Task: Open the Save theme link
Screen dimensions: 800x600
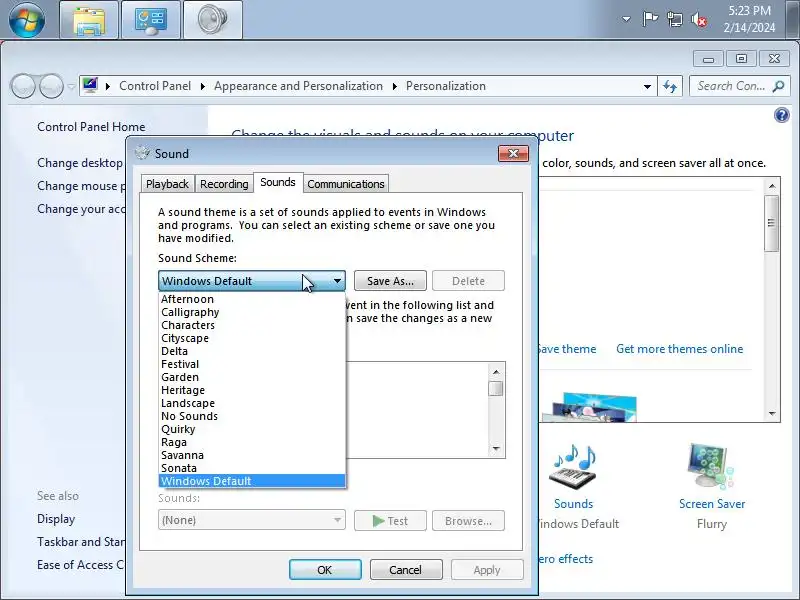Action: point(567,349)
